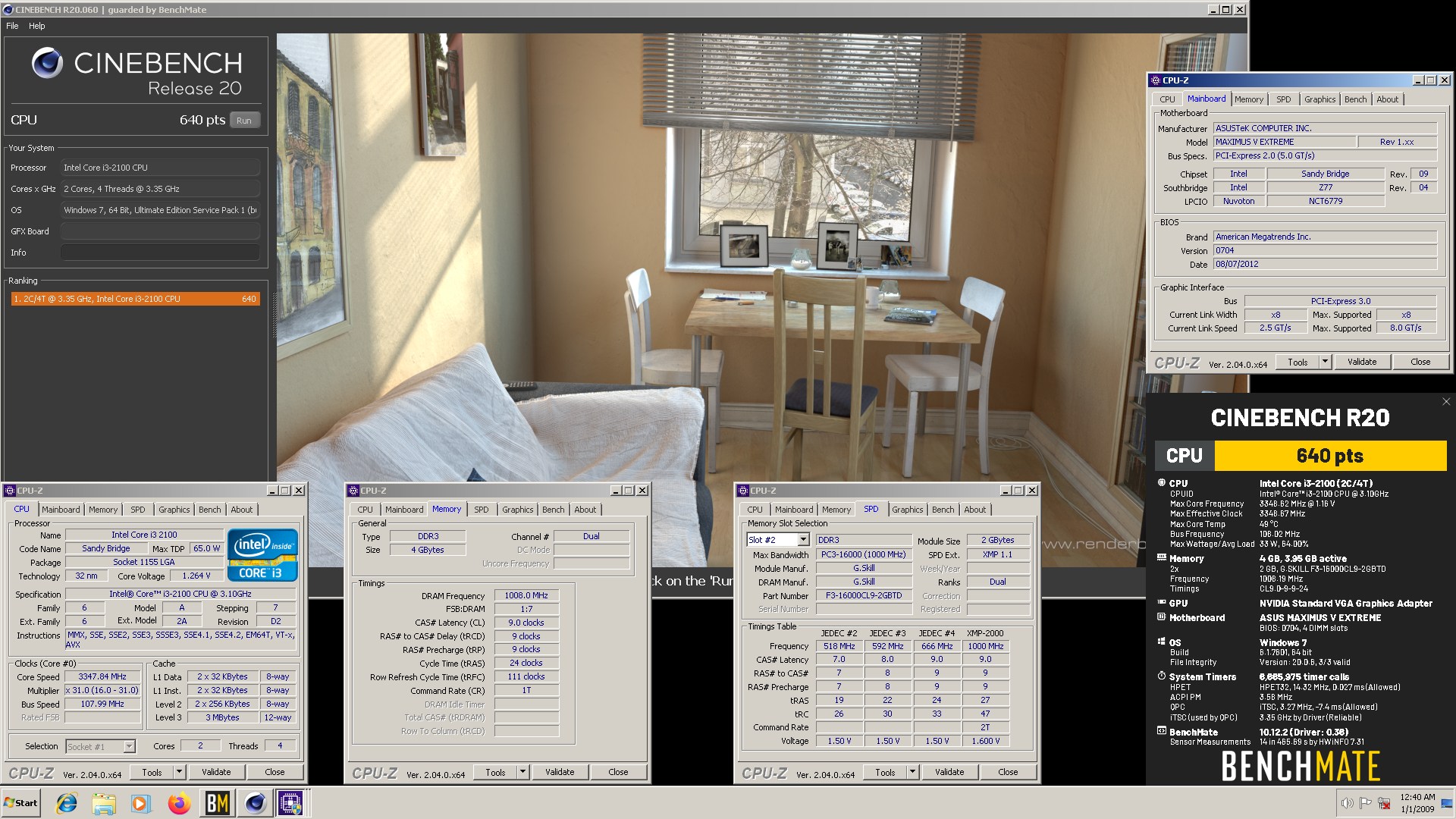The height and width of the screenshot is (819, 1456).
Task: Switch to Bench tab in Mainboard CPU-Z window
Action: [1355, 99]
